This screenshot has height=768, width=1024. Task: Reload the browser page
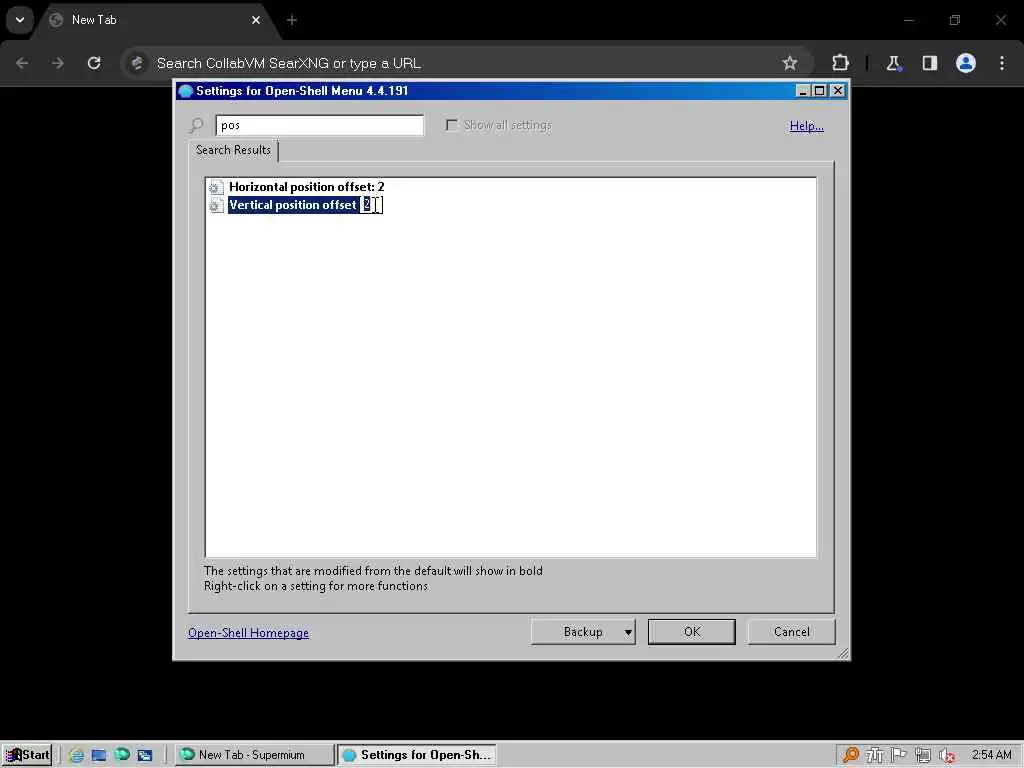click(x=94, y=63)
